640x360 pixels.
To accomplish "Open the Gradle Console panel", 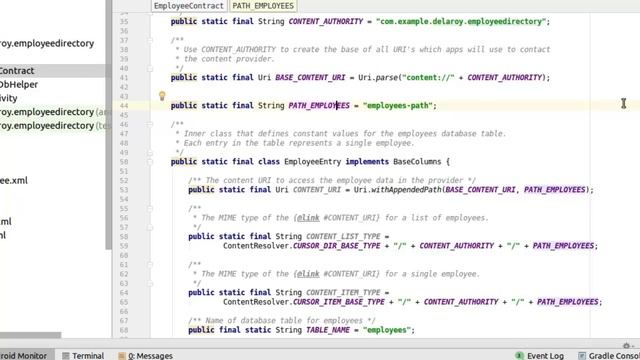I will (x=609, y=356).
